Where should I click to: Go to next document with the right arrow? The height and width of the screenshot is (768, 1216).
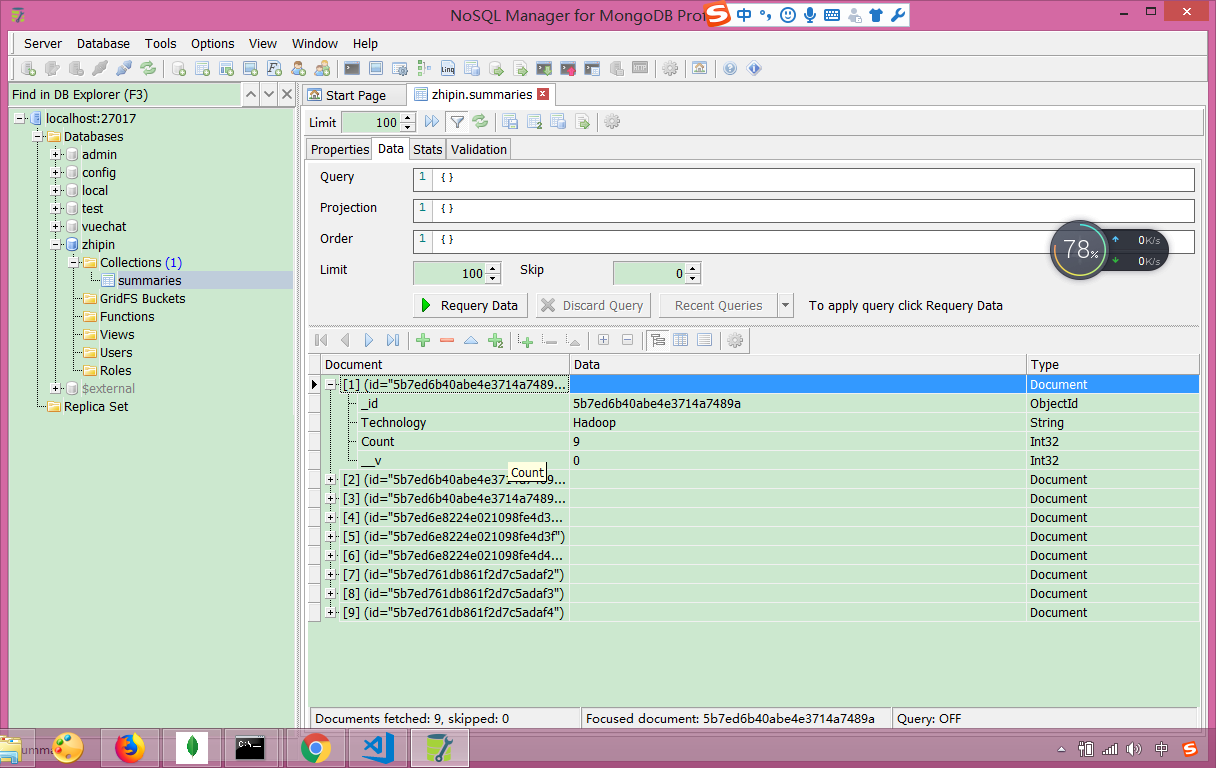(369, 341)
